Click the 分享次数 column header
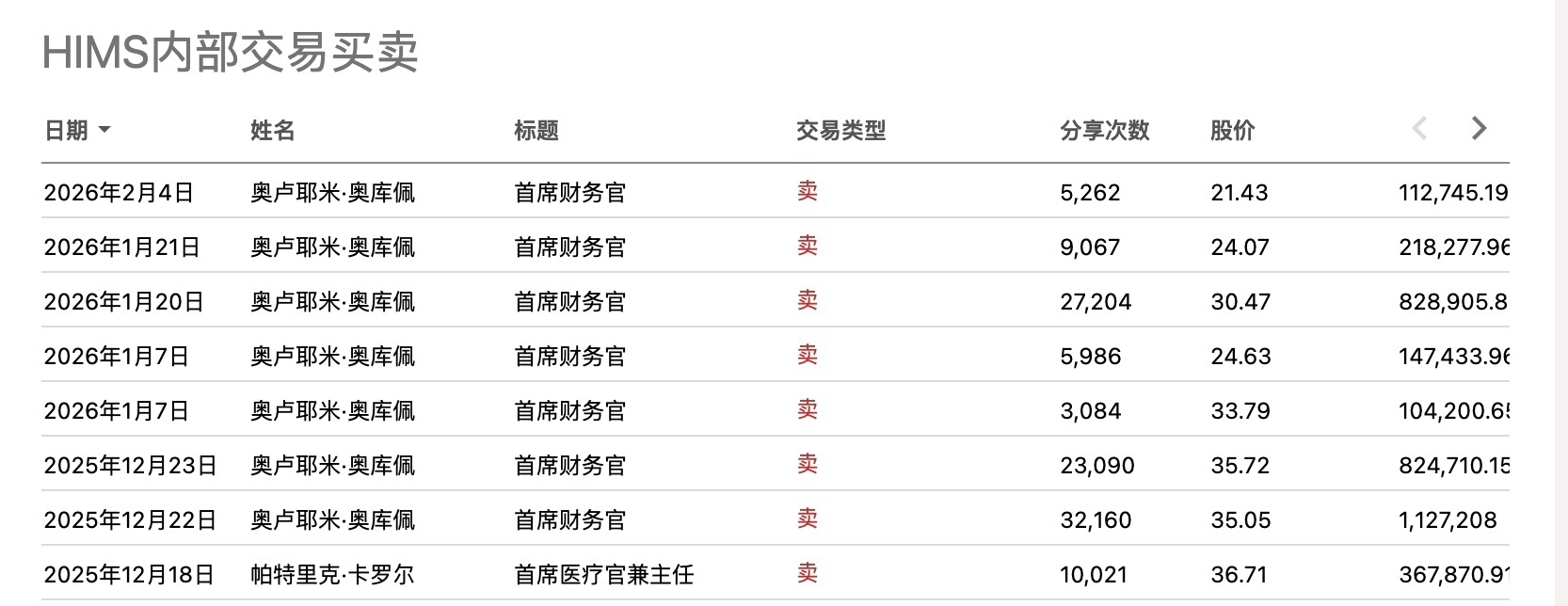Image resolution: width=1568 pixels, height=606 pixels. pos(1104,131)
